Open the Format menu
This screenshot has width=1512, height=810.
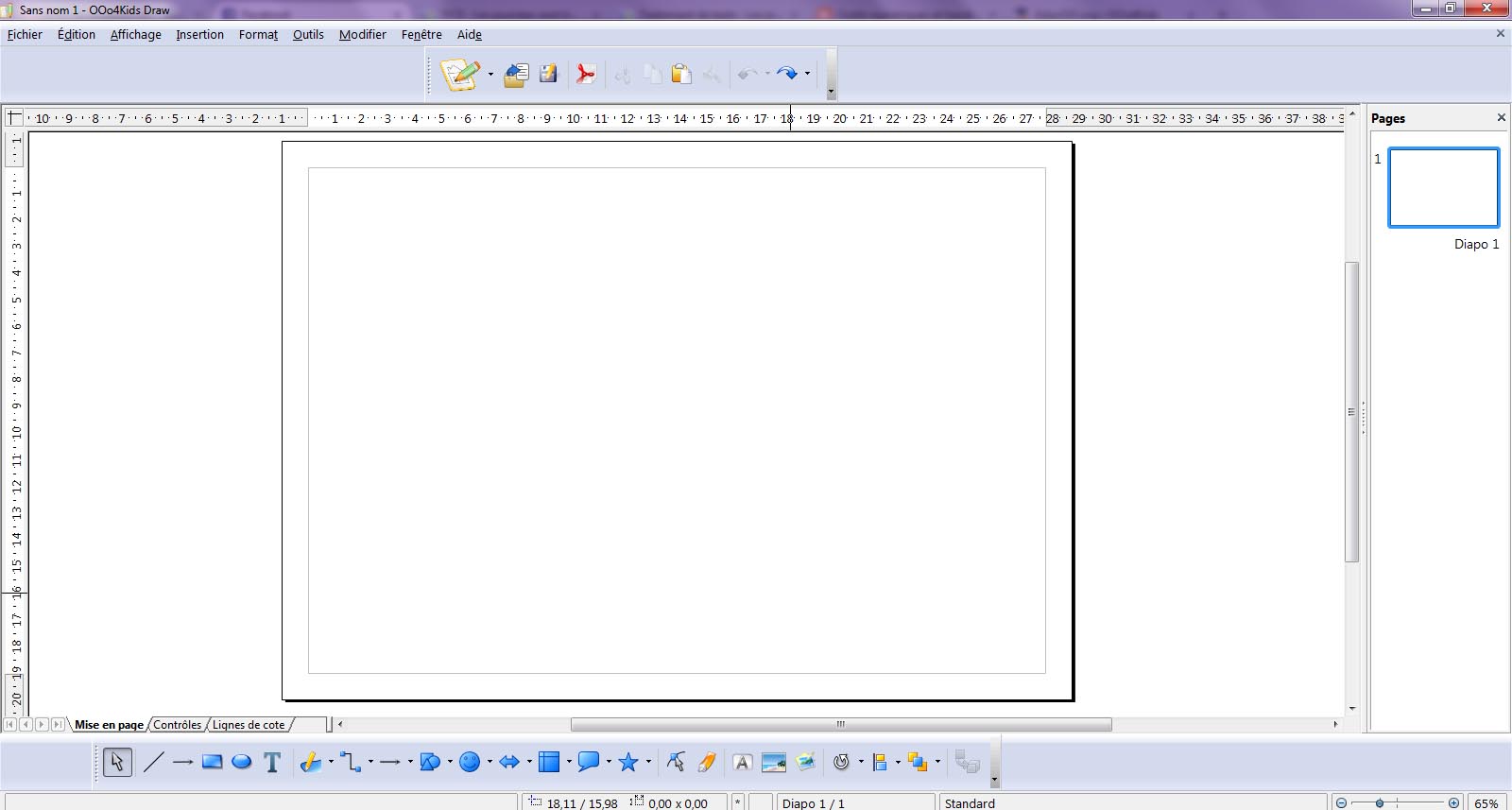pyautogui.click(x=258, y=34)
